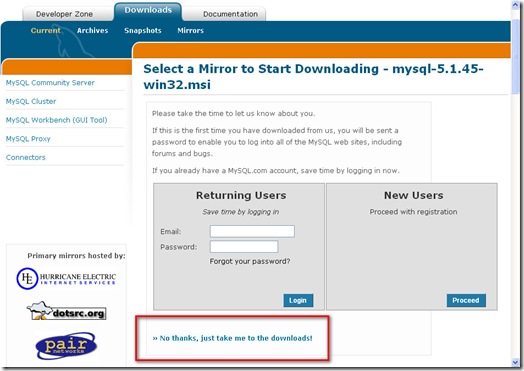524x371 pixels.
Task: Focus the Password input field
Action: (244, 247)
